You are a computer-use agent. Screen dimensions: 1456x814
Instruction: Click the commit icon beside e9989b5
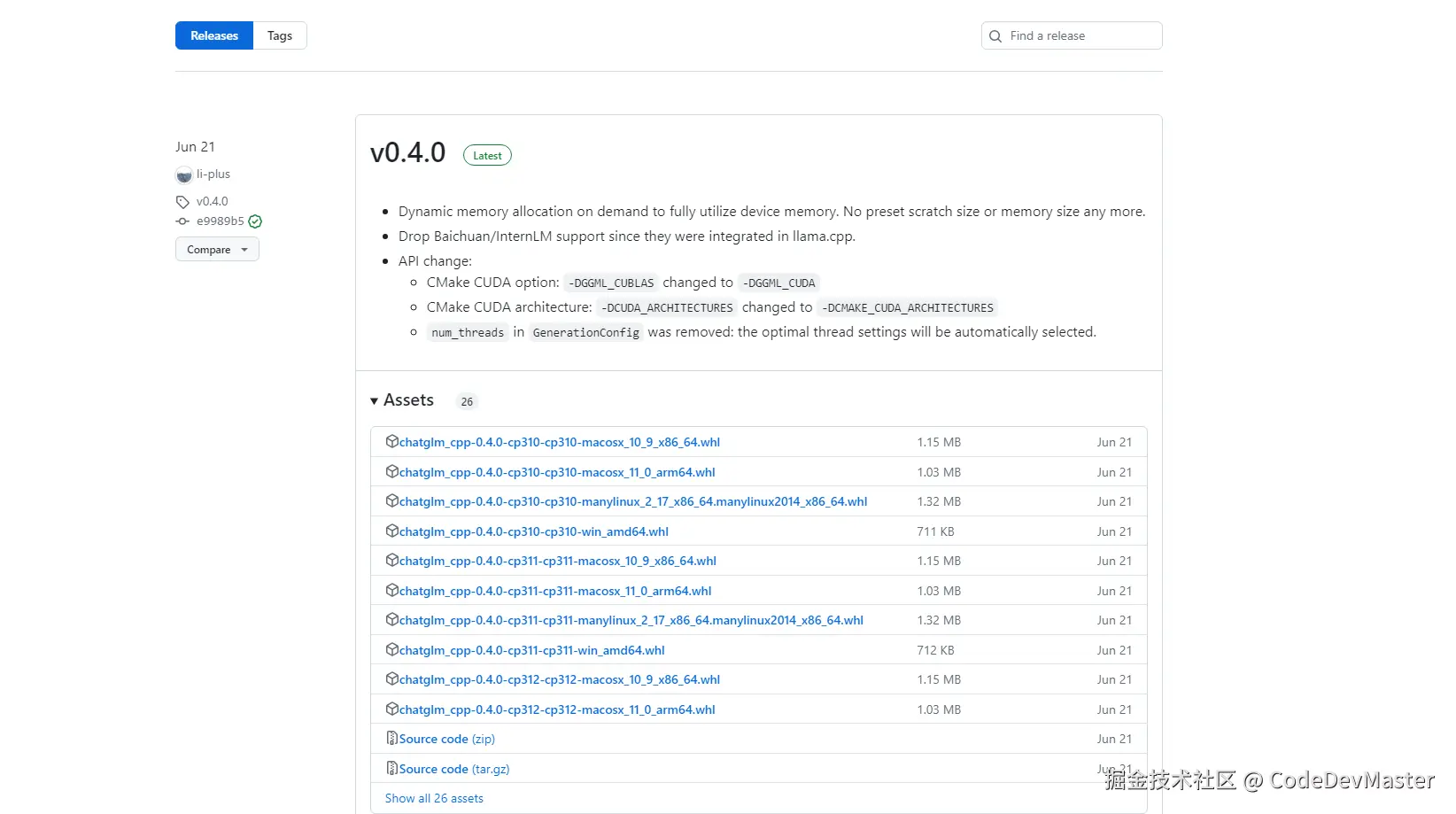pyautogui.click(x=182, y=221)
